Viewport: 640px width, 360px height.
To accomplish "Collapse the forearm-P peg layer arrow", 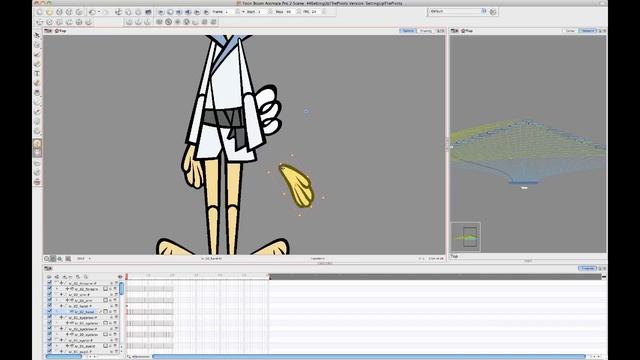I will (x=57, y=283).
